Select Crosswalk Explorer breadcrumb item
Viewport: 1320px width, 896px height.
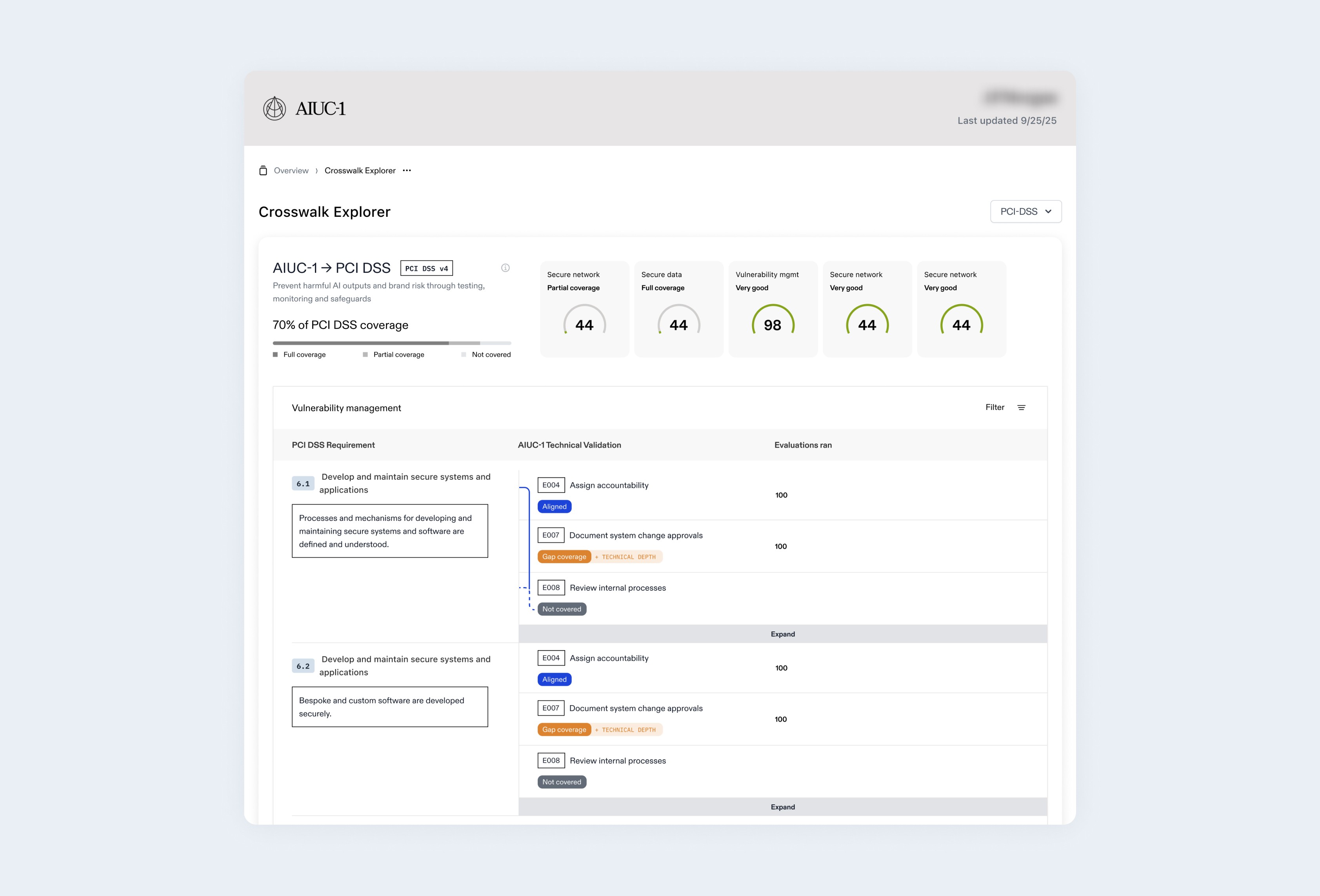pos(360,170)
